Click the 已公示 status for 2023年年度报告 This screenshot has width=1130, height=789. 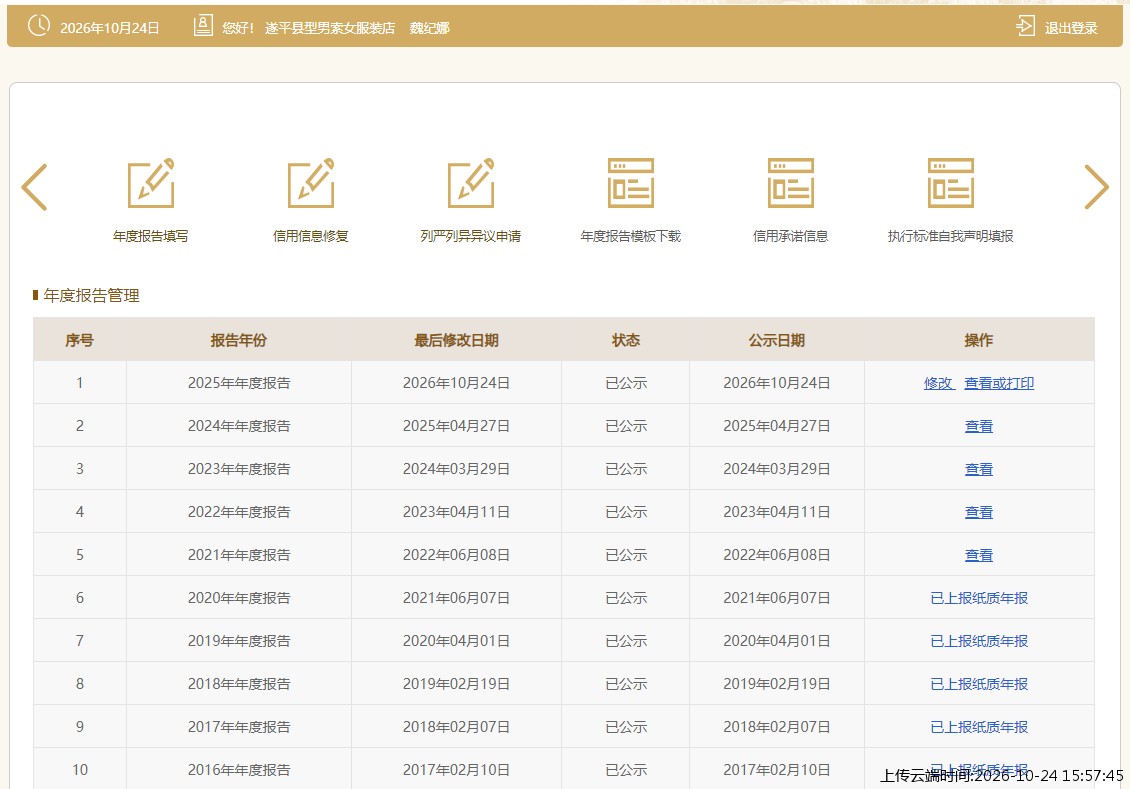[x=626, y=470]
